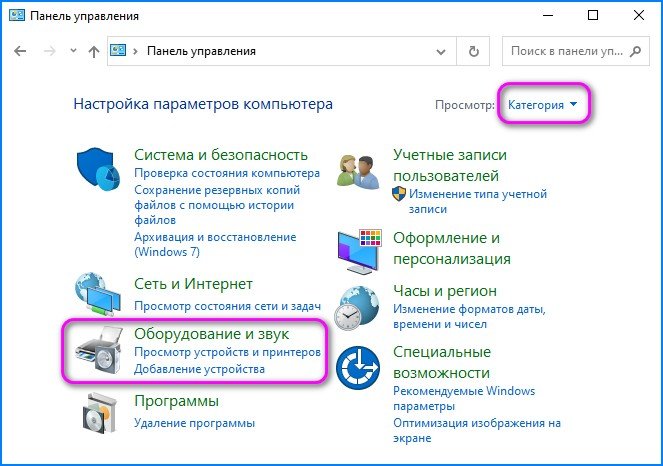Open Оборудование и звук category
Screen dimensions: 663x466
[211, 334]
